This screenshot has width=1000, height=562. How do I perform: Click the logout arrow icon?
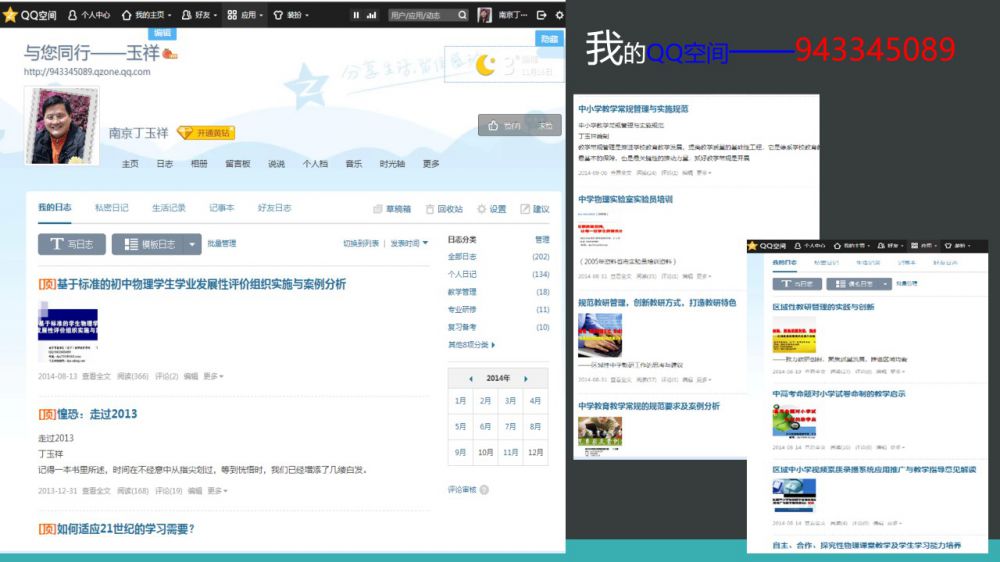coord(541,15)
